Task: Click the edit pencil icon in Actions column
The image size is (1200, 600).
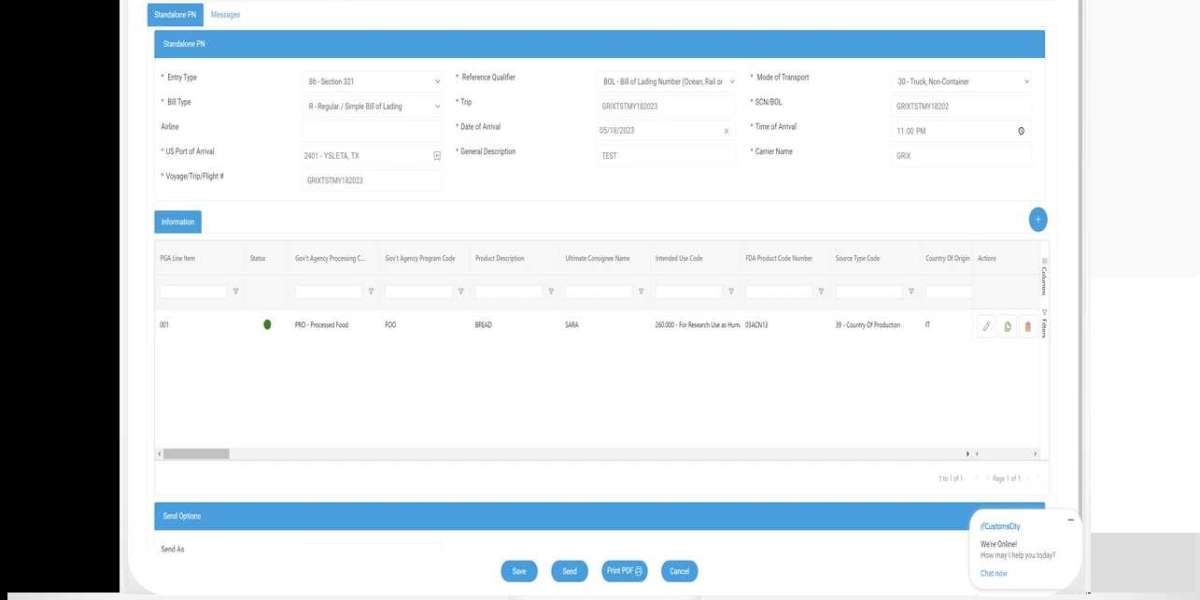Action: point(986,325)
